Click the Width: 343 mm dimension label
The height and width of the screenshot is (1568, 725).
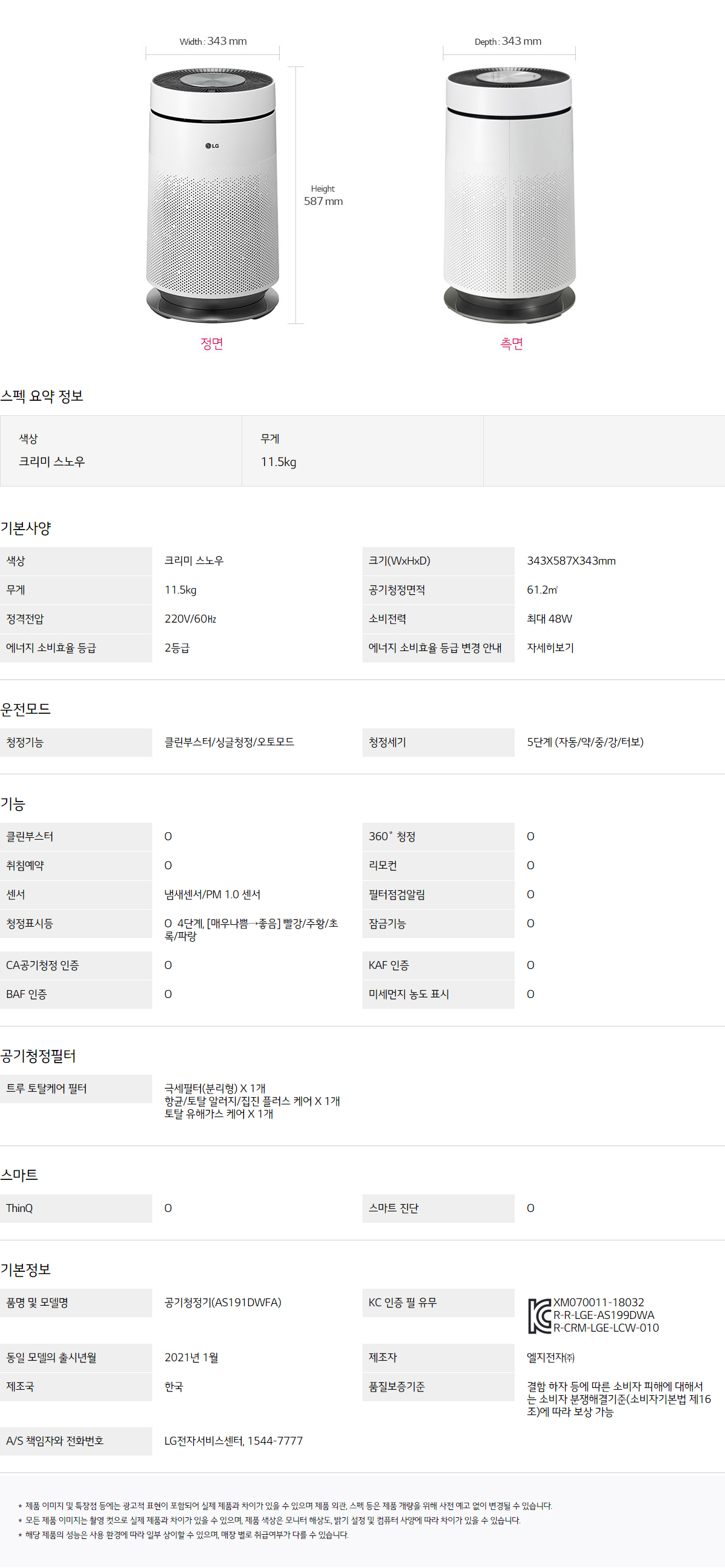coord(213,41)
